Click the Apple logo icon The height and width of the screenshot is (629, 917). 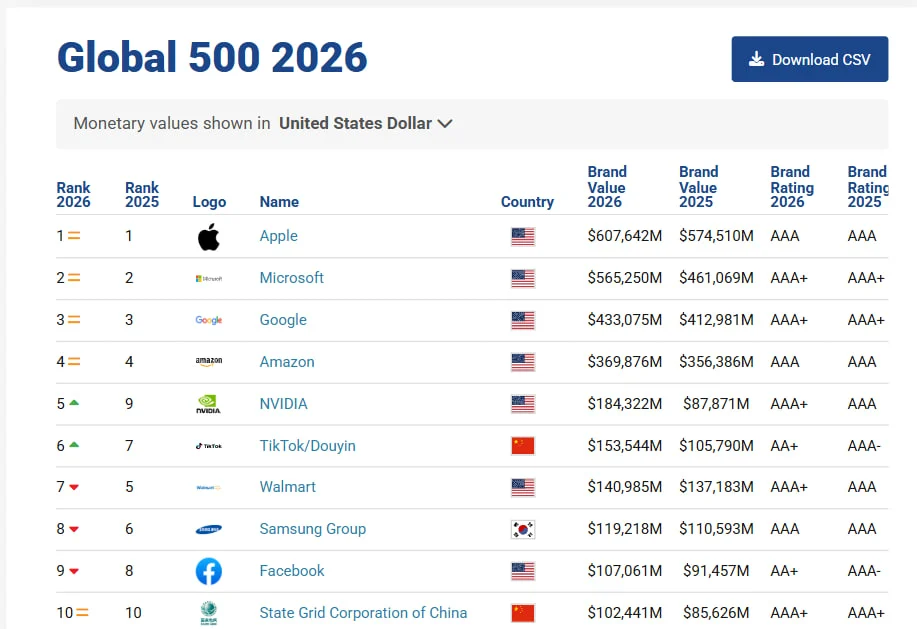[x=208, y=237]
